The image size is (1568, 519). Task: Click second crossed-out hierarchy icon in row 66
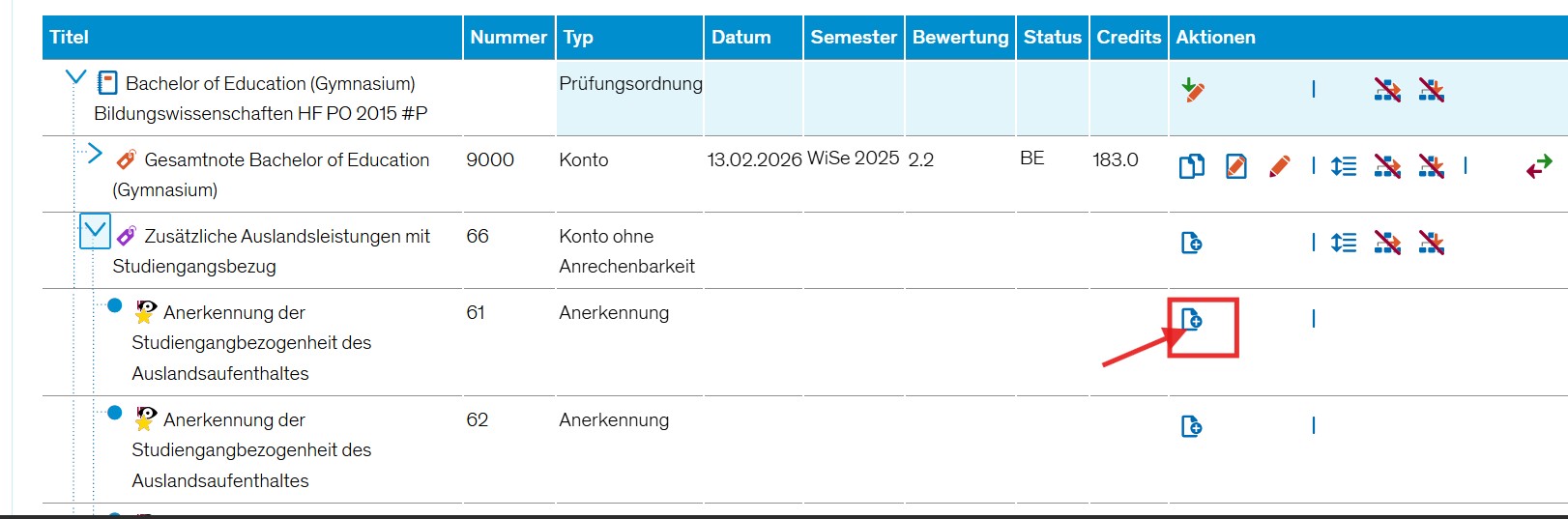point(1431,243)
